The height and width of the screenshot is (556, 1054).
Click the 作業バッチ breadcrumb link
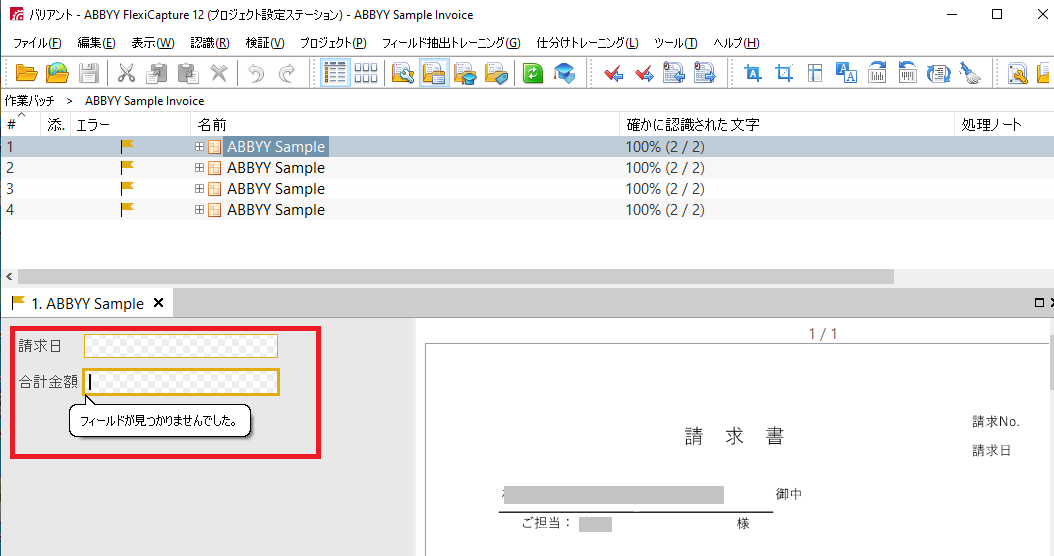30,101
